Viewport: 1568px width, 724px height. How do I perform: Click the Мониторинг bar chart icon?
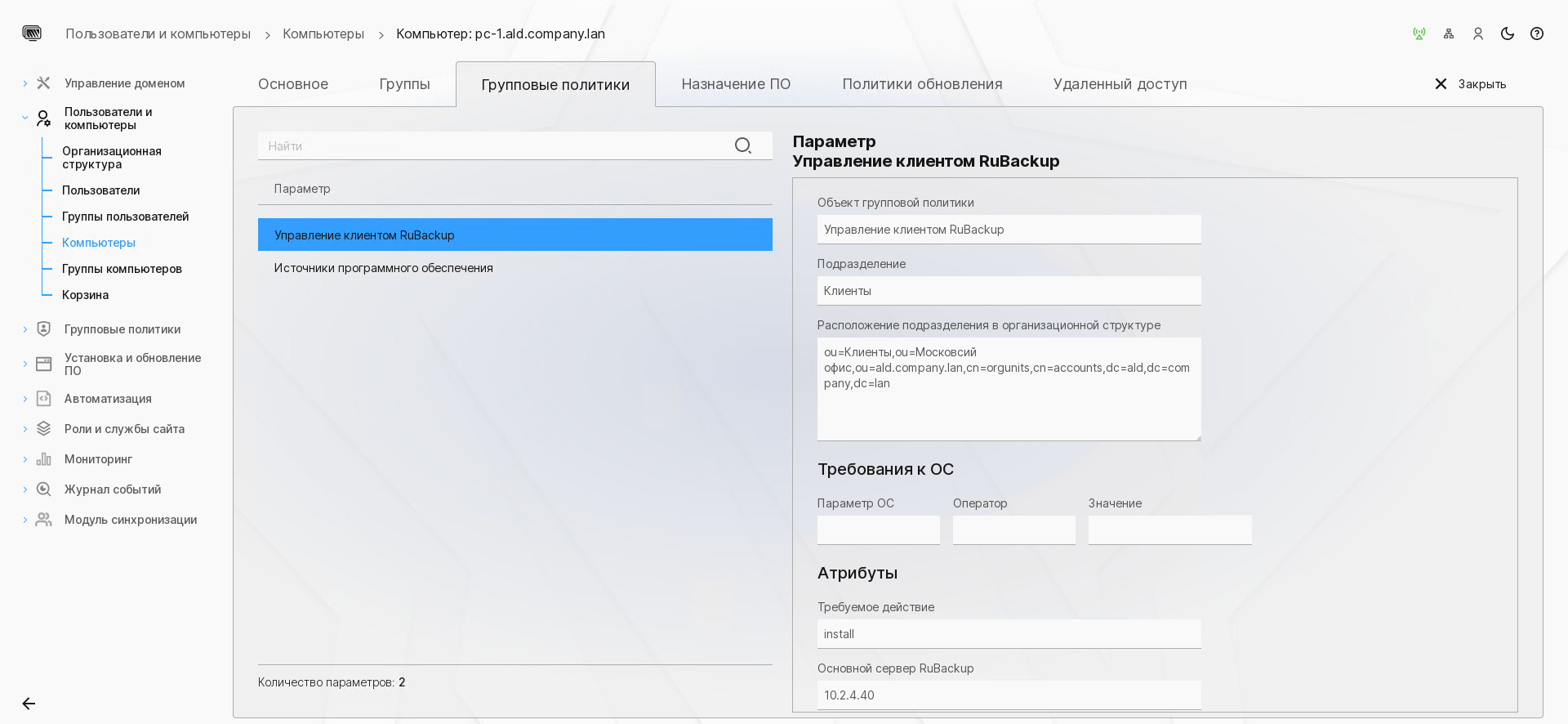tap(44, 459)
